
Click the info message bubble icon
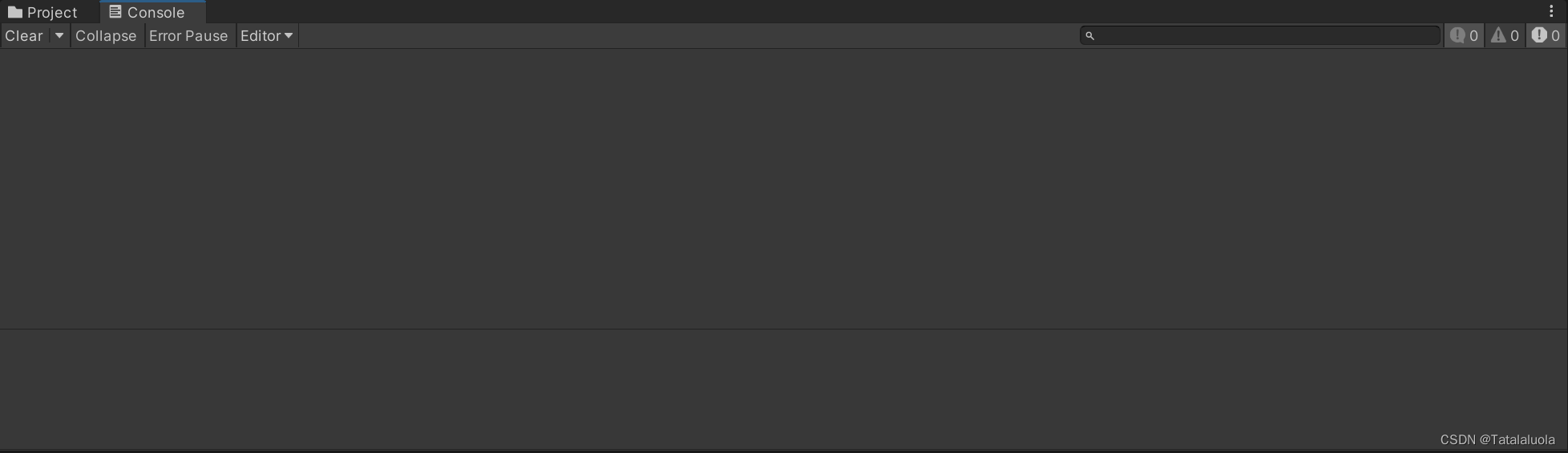pyautogui.click(x=1457, y=35)
